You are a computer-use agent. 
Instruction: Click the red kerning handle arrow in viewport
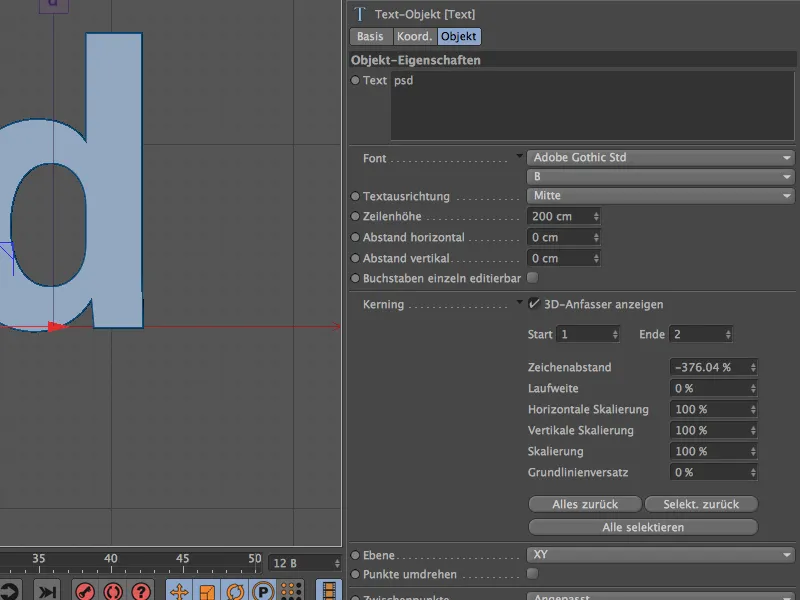[x=57, y=327]
